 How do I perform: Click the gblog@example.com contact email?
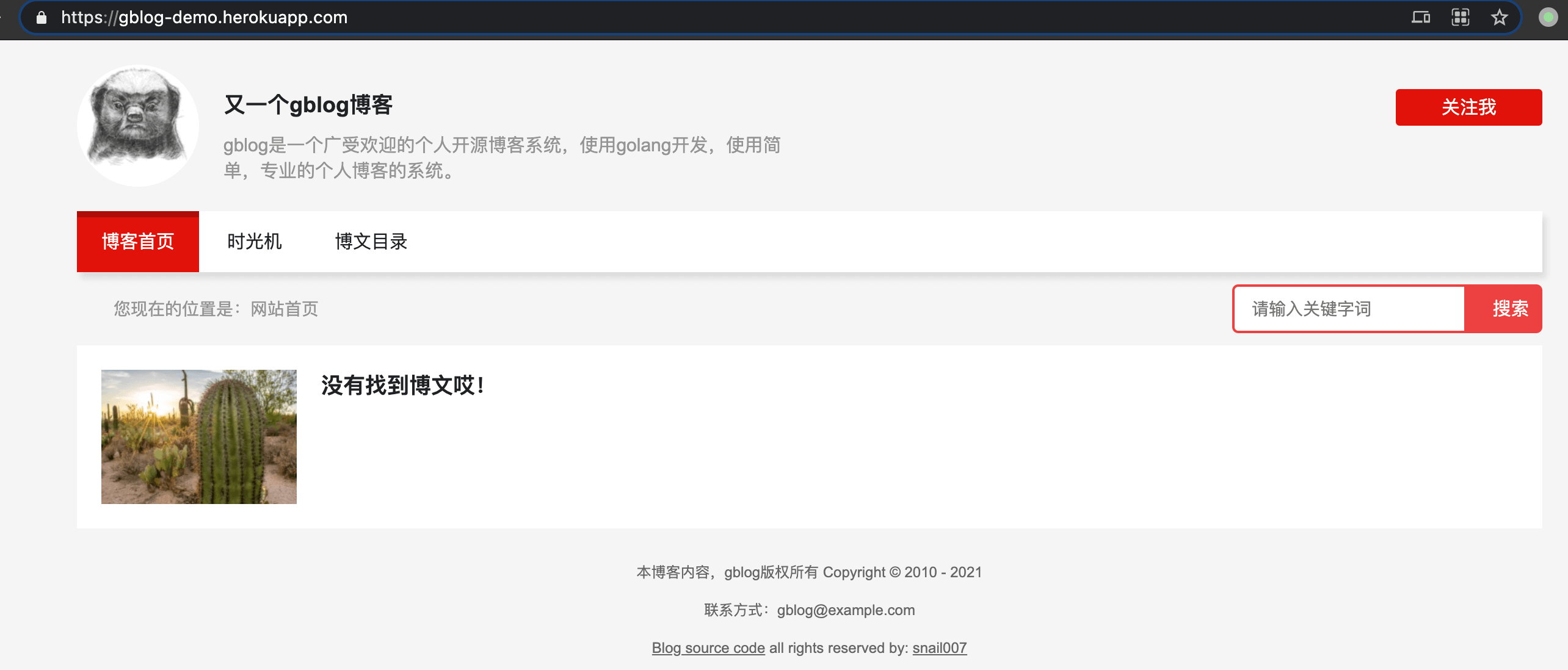click(846, 610)
